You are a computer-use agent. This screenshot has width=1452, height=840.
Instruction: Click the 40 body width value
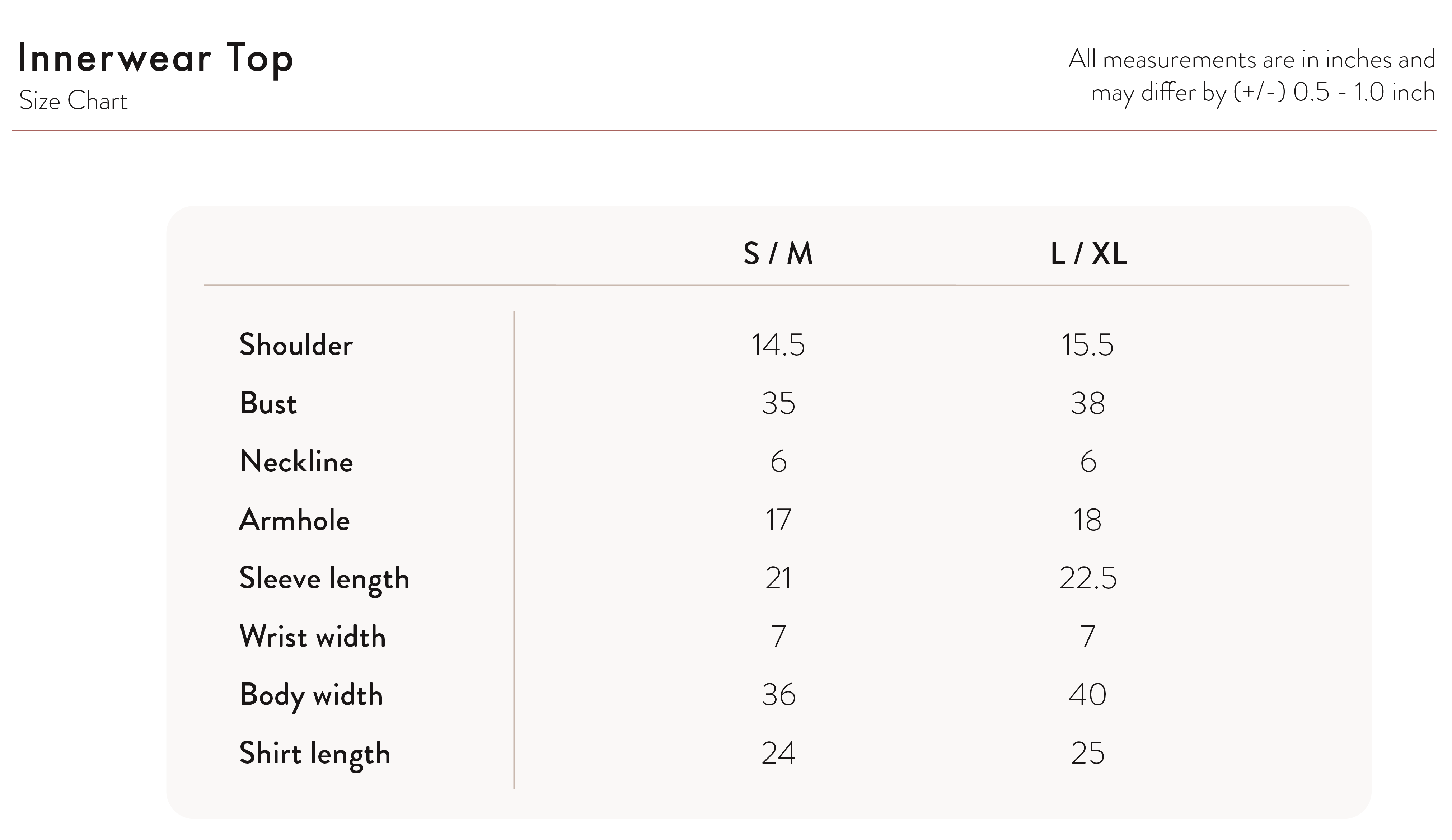pos(1088,695)
